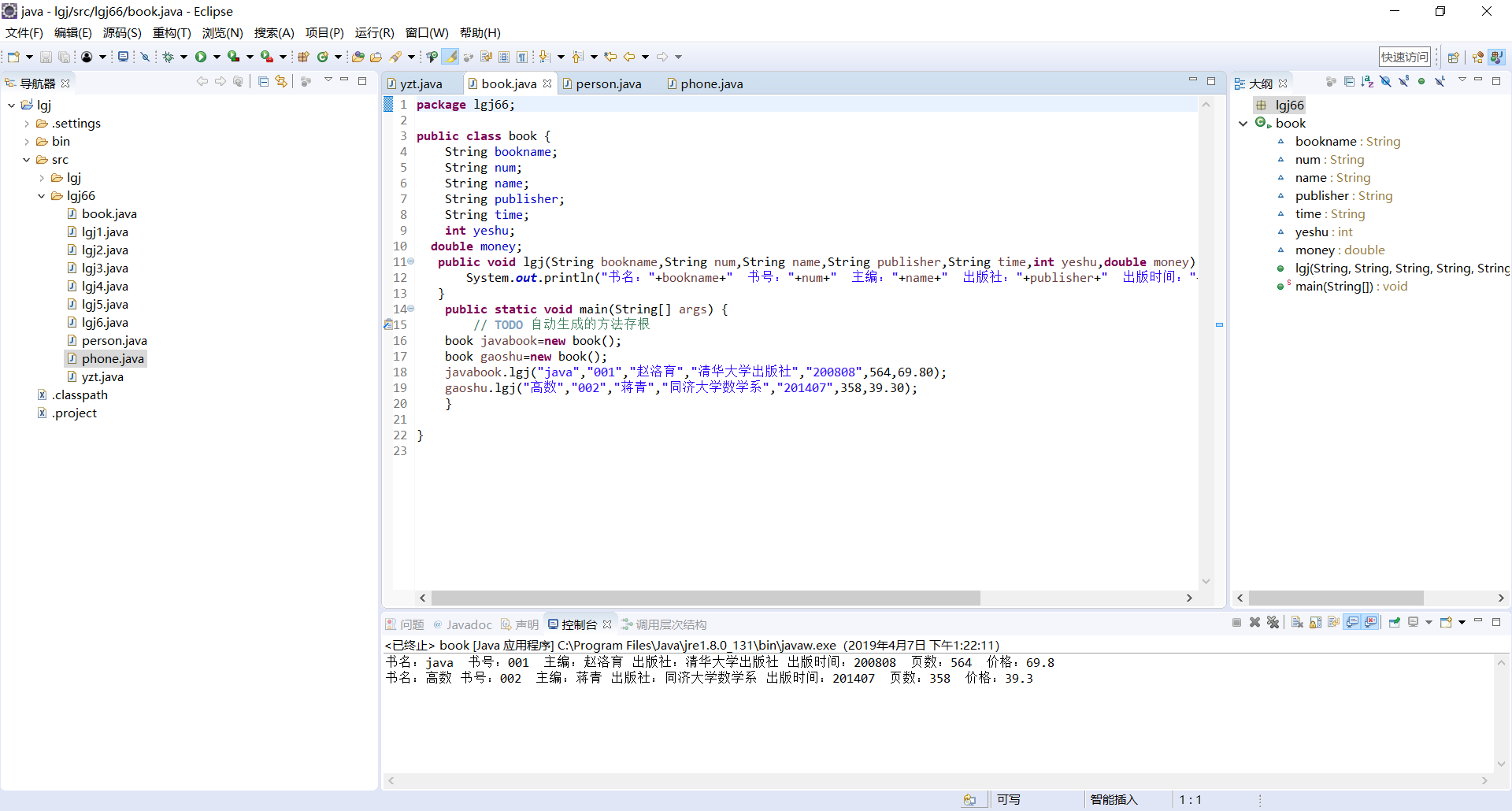Switch to the person.java editor tab

tap(608, 84)
